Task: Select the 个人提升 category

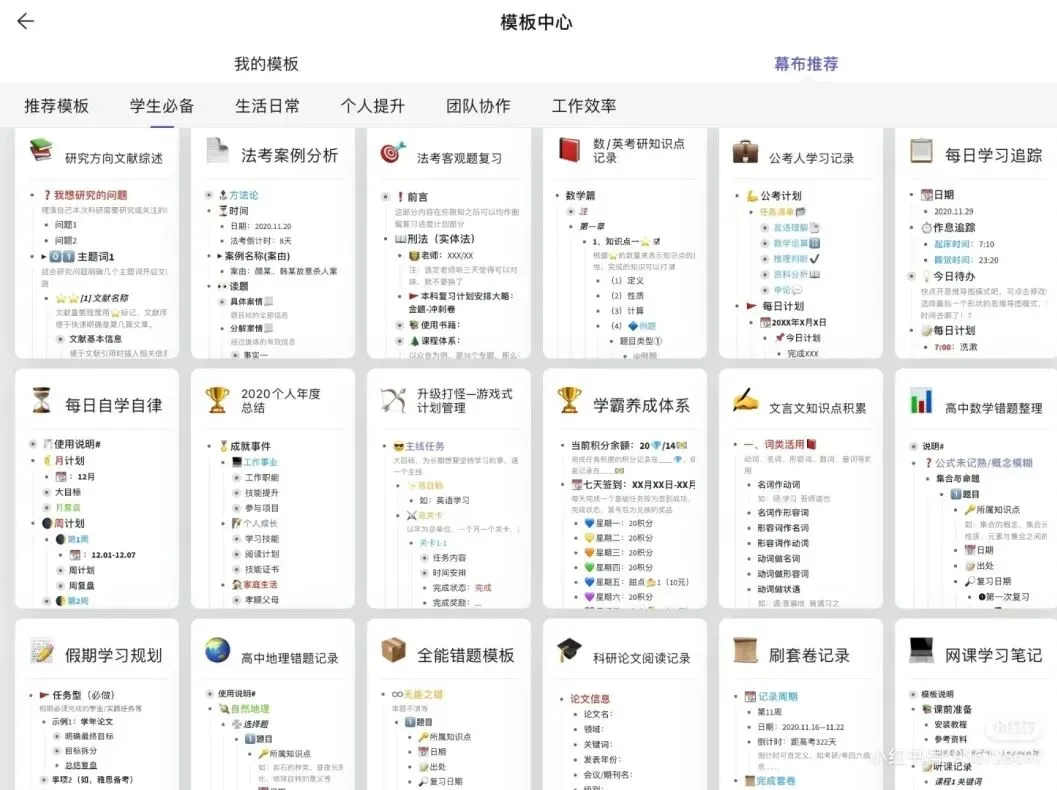Action: click(x=373, y=106)
